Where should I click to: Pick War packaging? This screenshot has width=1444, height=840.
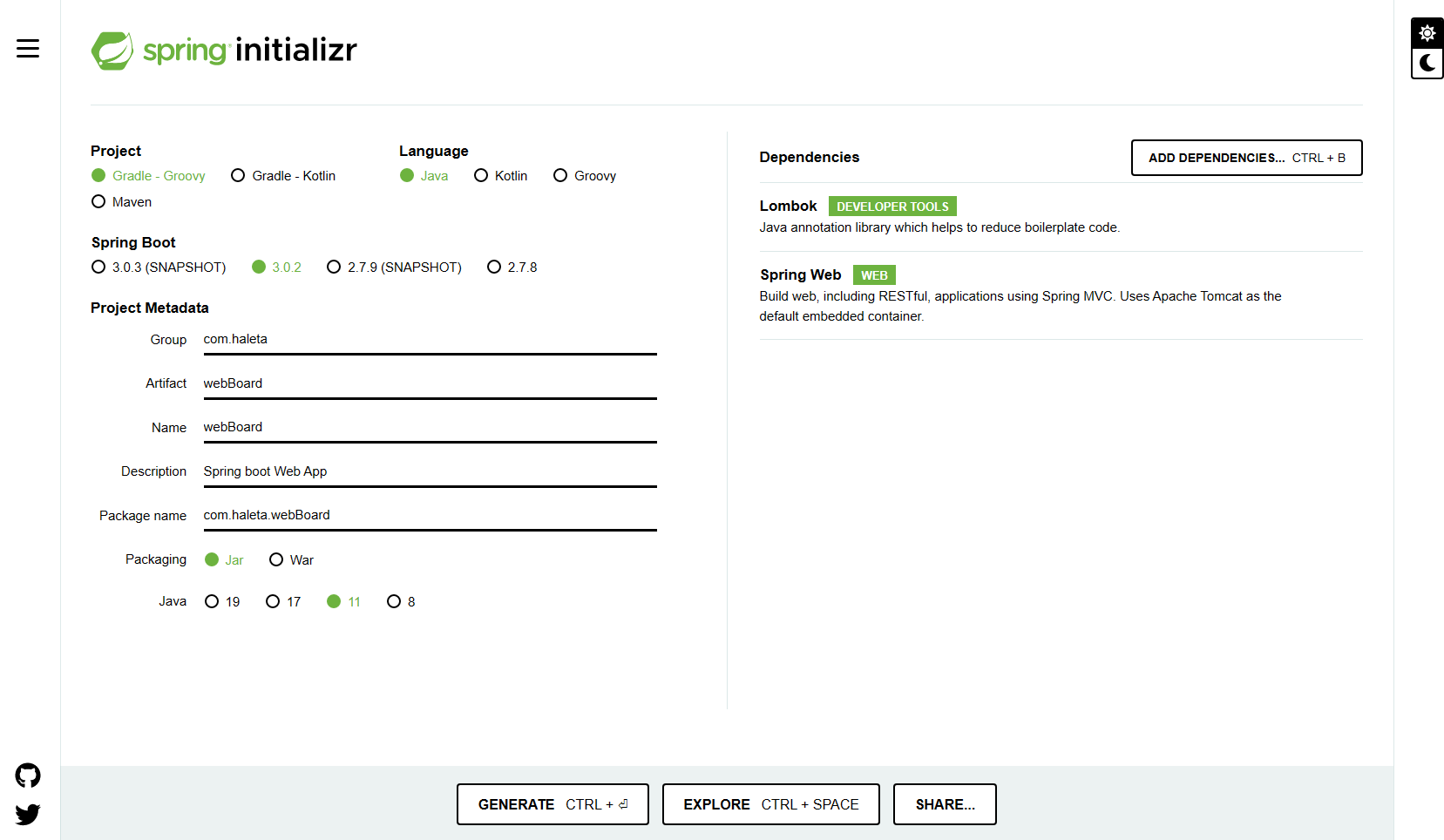(x=292, y=560)
